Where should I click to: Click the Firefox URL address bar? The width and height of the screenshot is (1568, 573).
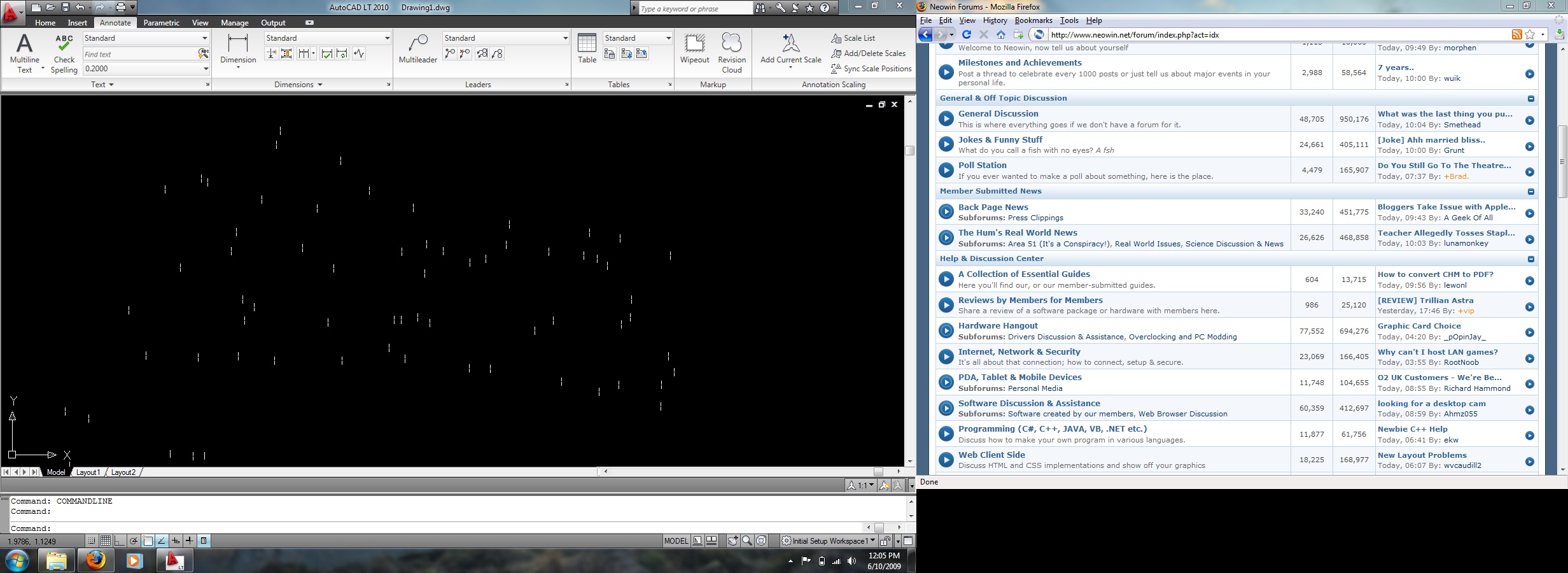1279,35
